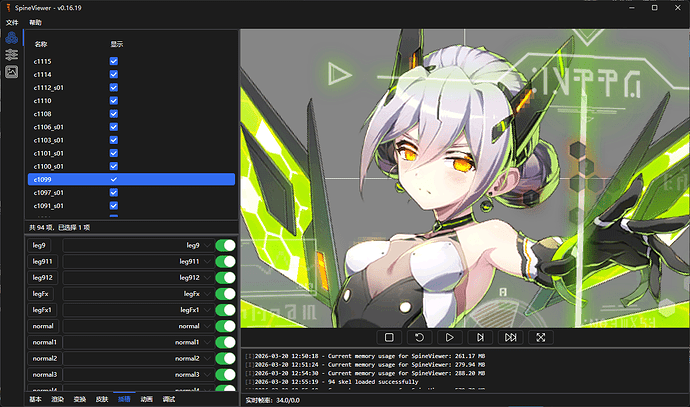Open the image background sidebar icon
This screenshot has height=407, width=690.
tap(11, 72)
